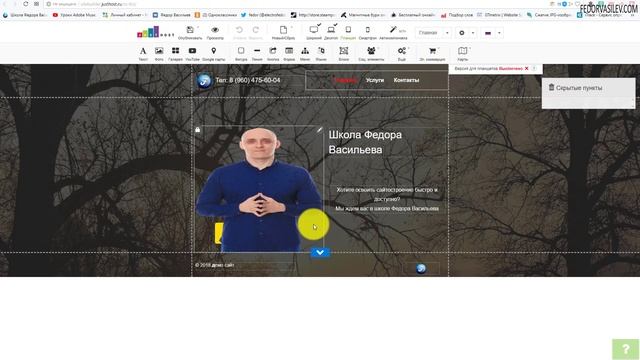
Task: Open the Школа Федора browser tab
Action: (25, 15)
